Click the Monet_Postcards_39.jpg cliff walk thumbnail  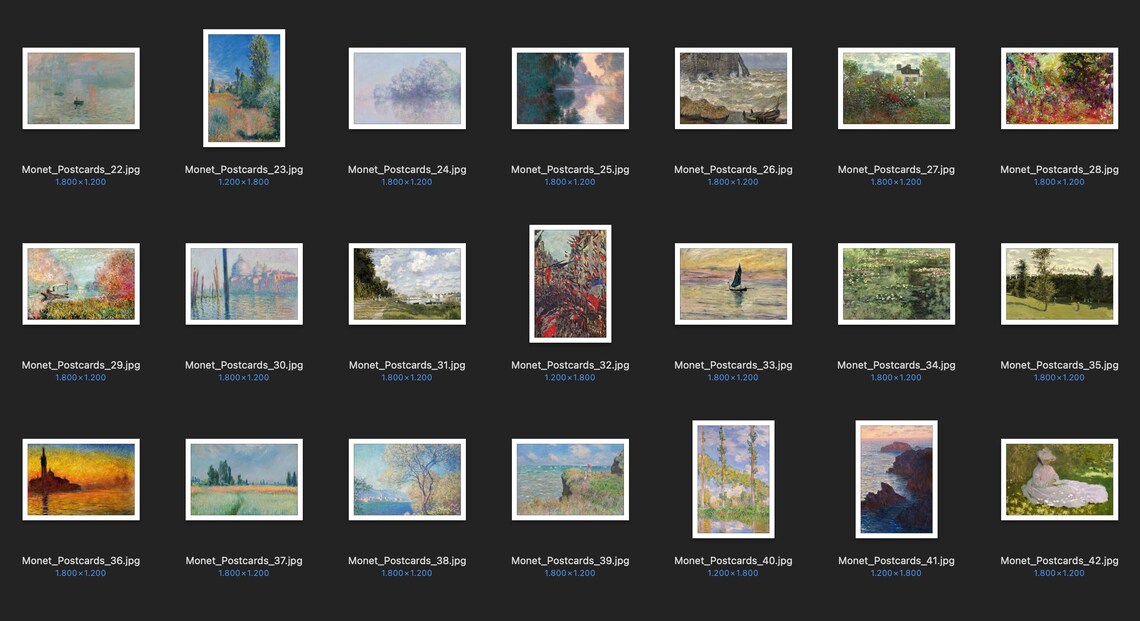pyautogui.click(x=570, y=479)
